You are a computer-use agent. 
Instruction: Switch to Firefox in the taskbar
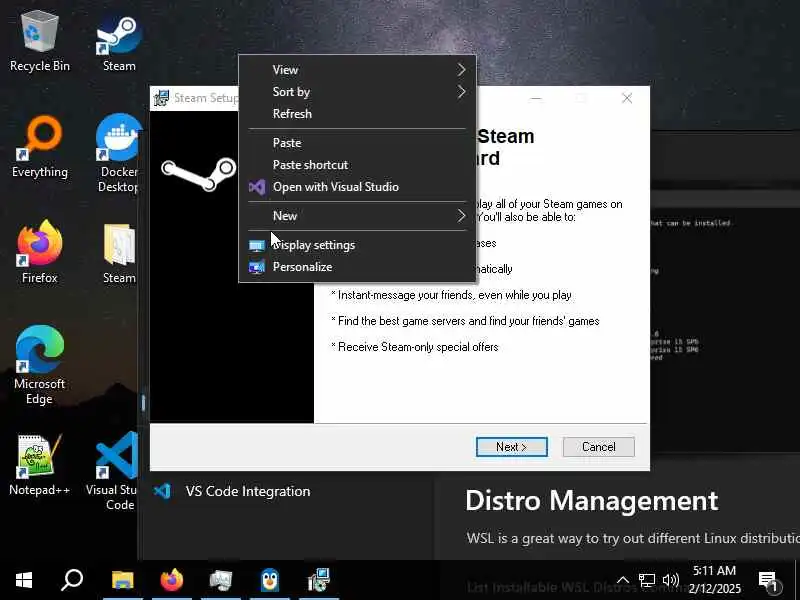pyautogui.click(x=172, y=580)
